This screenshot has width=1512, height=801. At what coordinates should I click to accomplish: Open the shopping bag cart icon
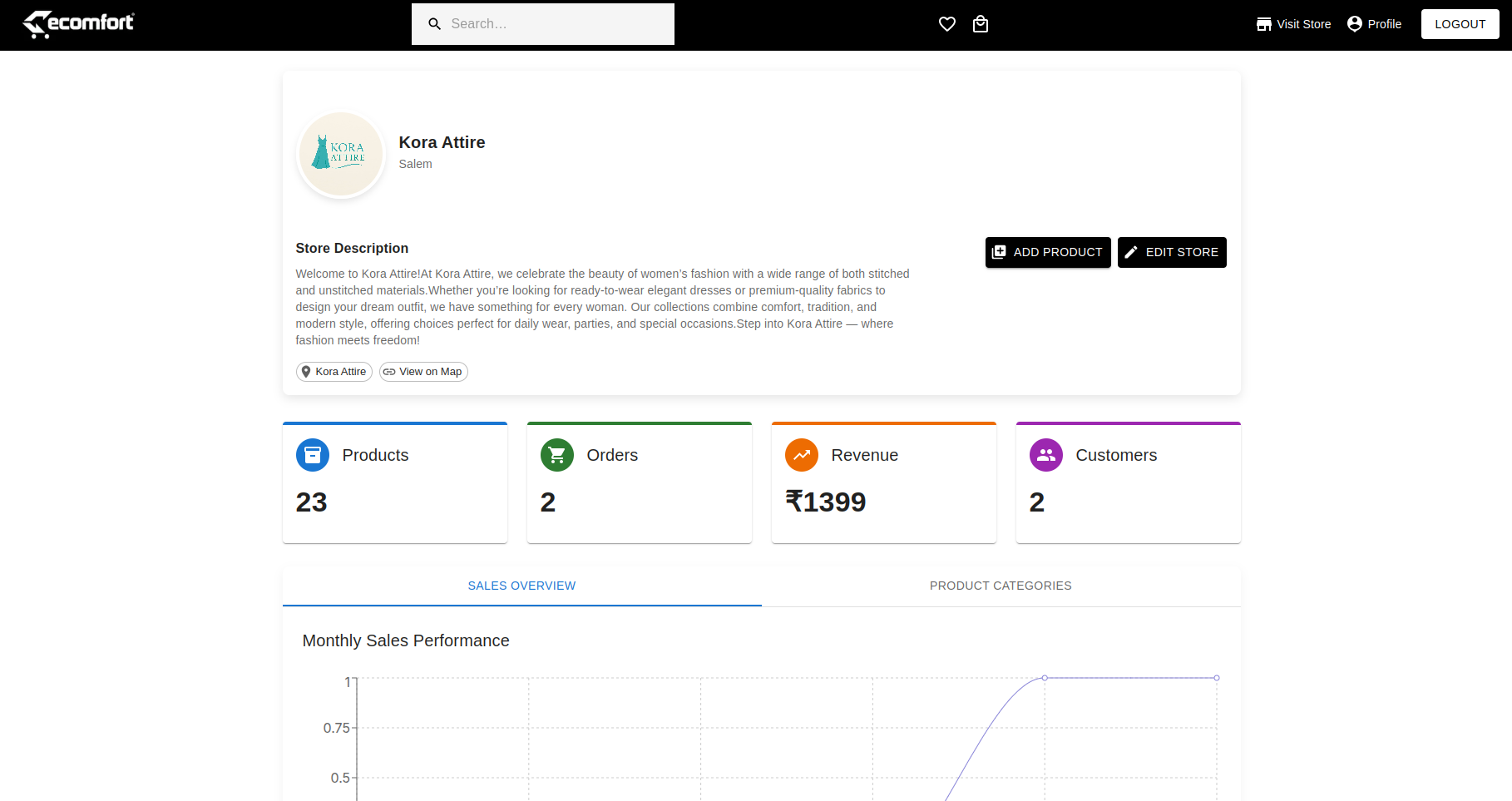pyautogui.click(x=981, y=24)
